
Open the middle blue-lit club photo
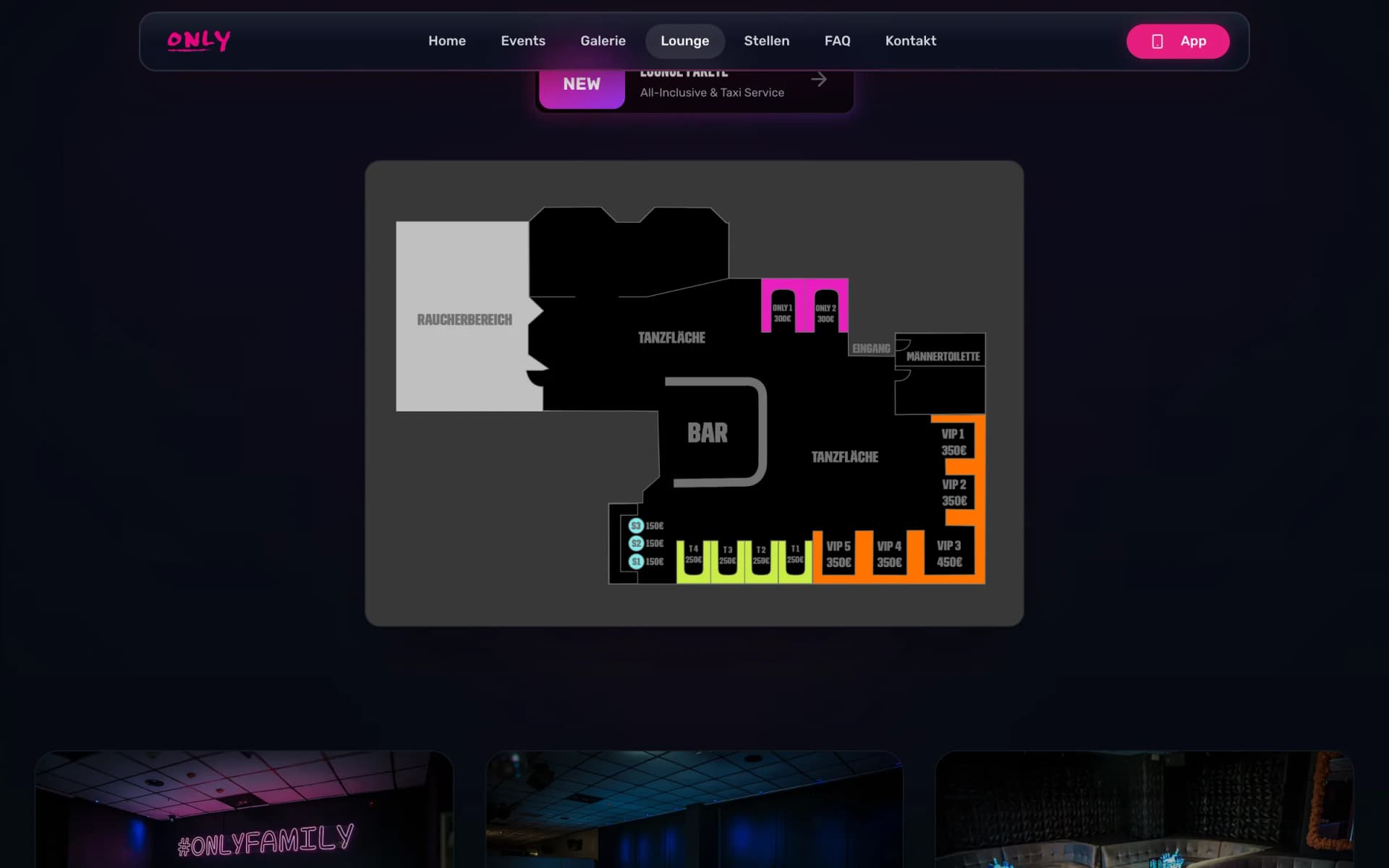(x=694, y=809)
